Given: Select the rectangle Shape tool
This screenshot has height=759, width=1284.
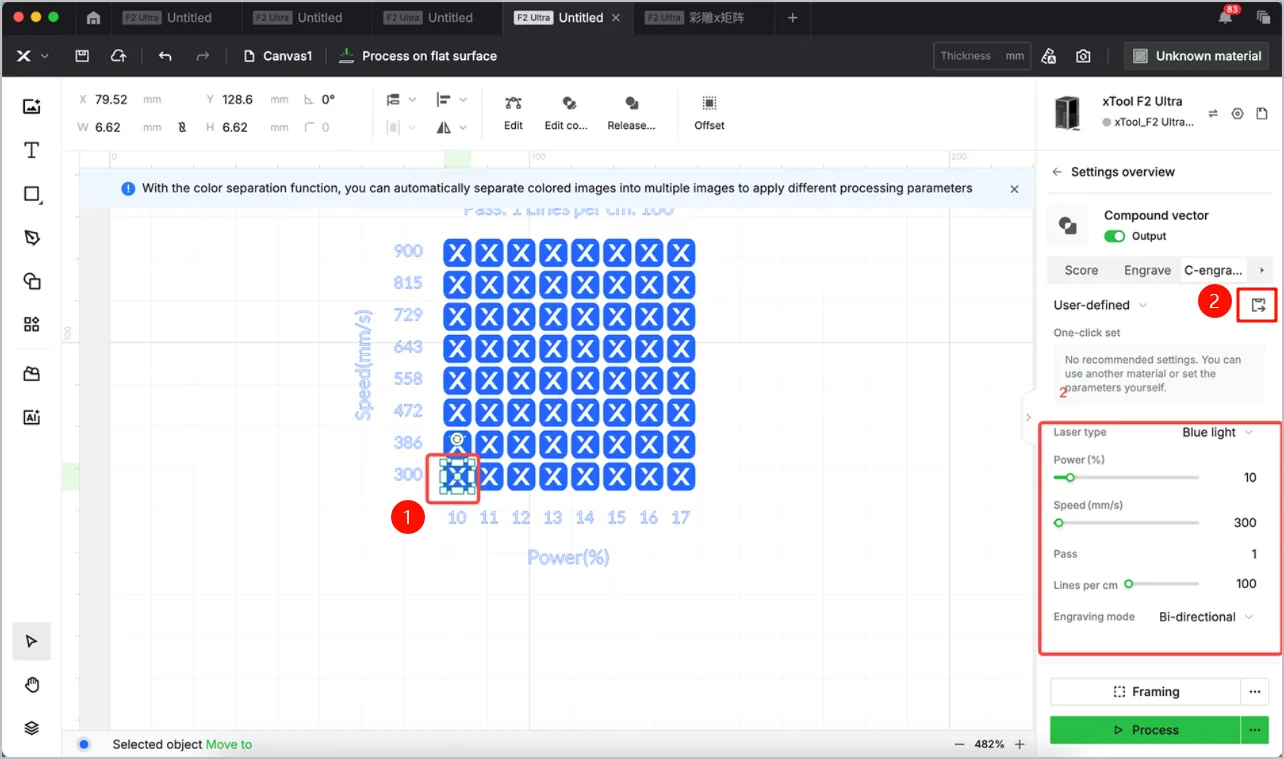Looking at the screenshot, I should point(31,194).
